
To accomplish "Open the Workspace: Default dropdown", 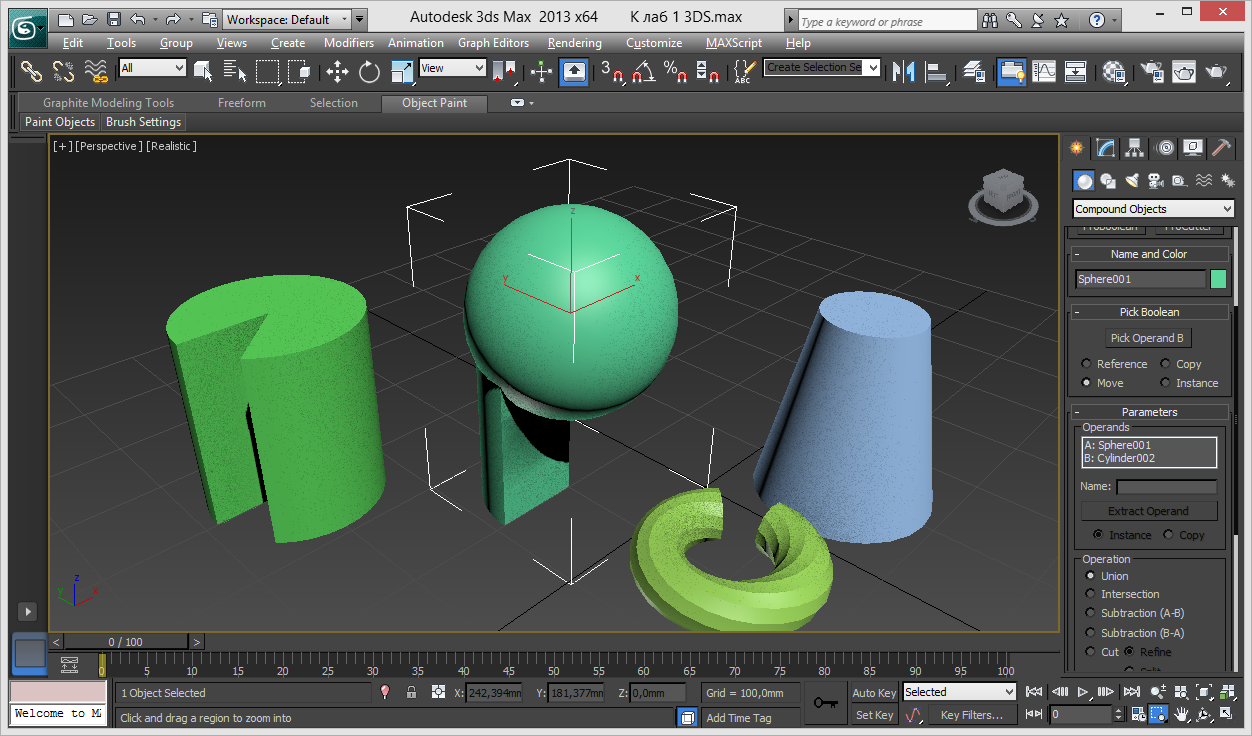I will 287,19.
